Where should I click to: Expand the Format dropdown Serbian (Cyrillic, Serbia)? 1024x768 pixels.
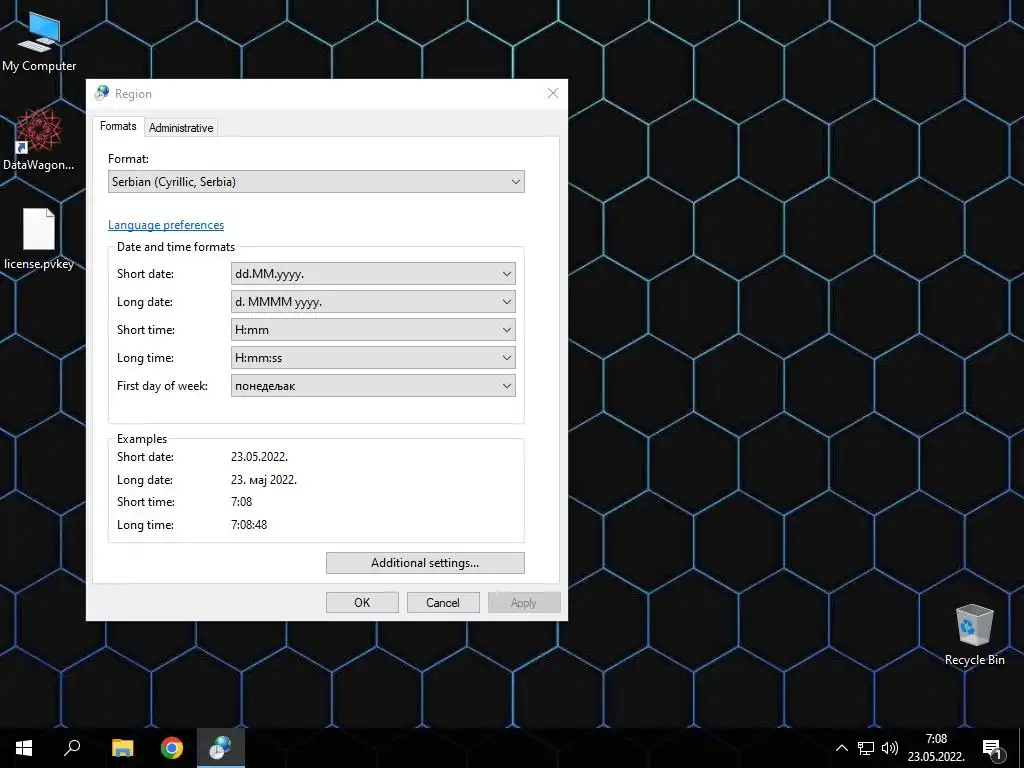pyautogui.click(x=316, y=182)
